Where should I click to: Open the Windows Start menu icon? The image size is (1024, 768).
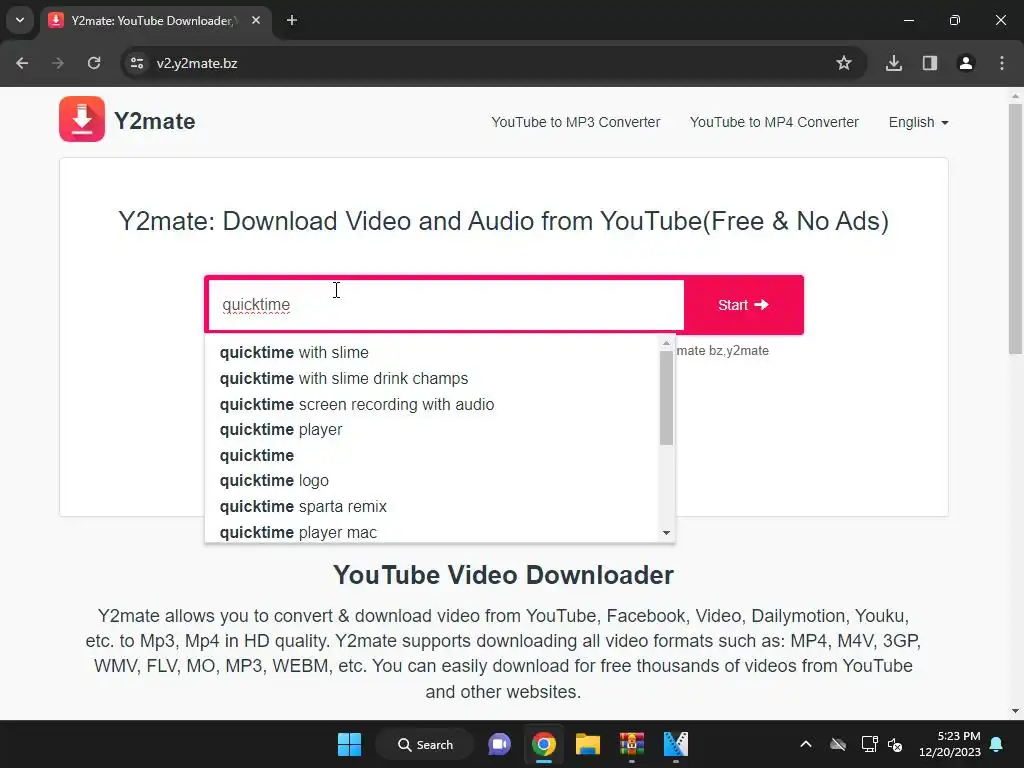349,744
